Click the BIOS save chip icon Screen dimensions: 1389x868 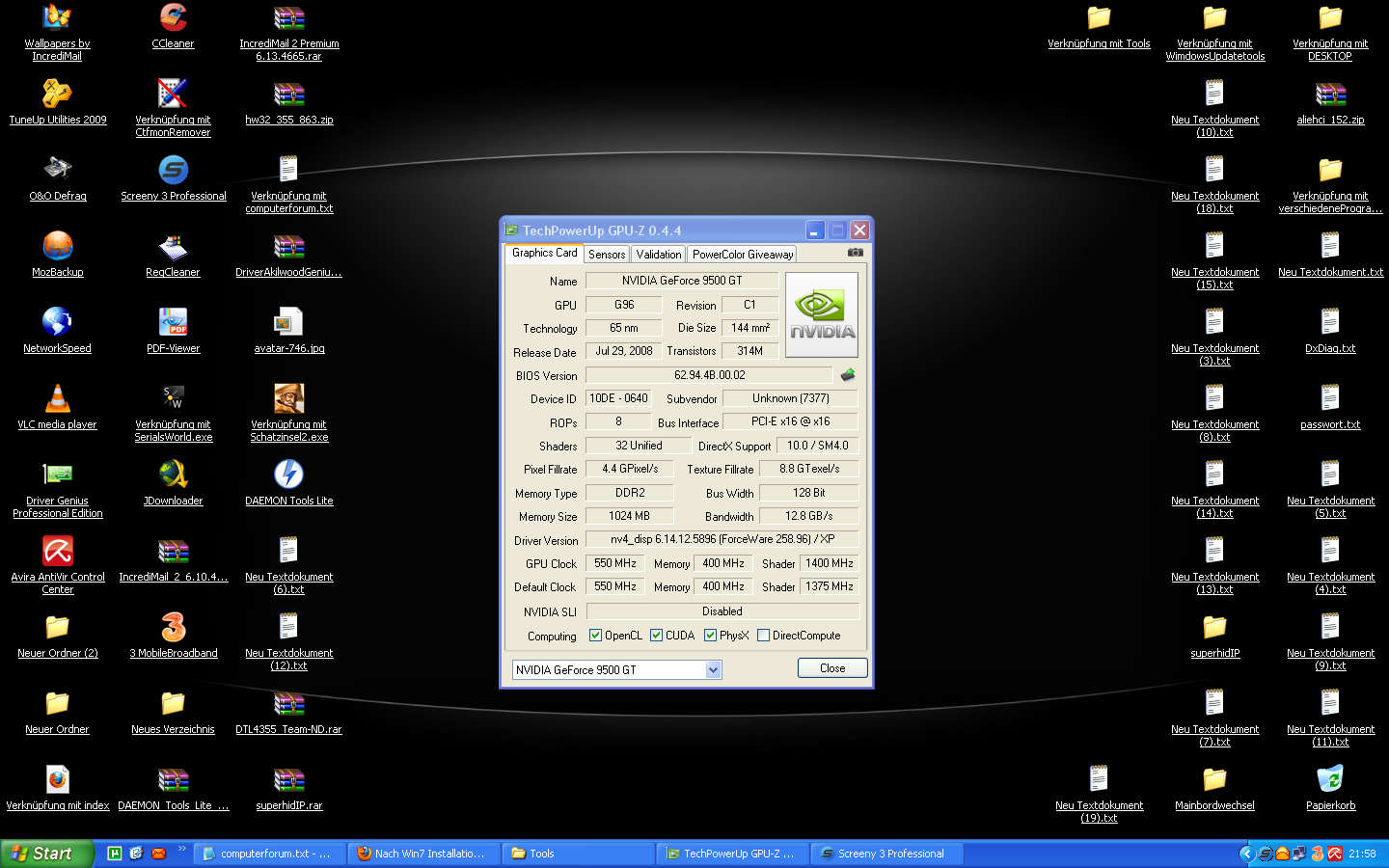[x=848, y=375]
